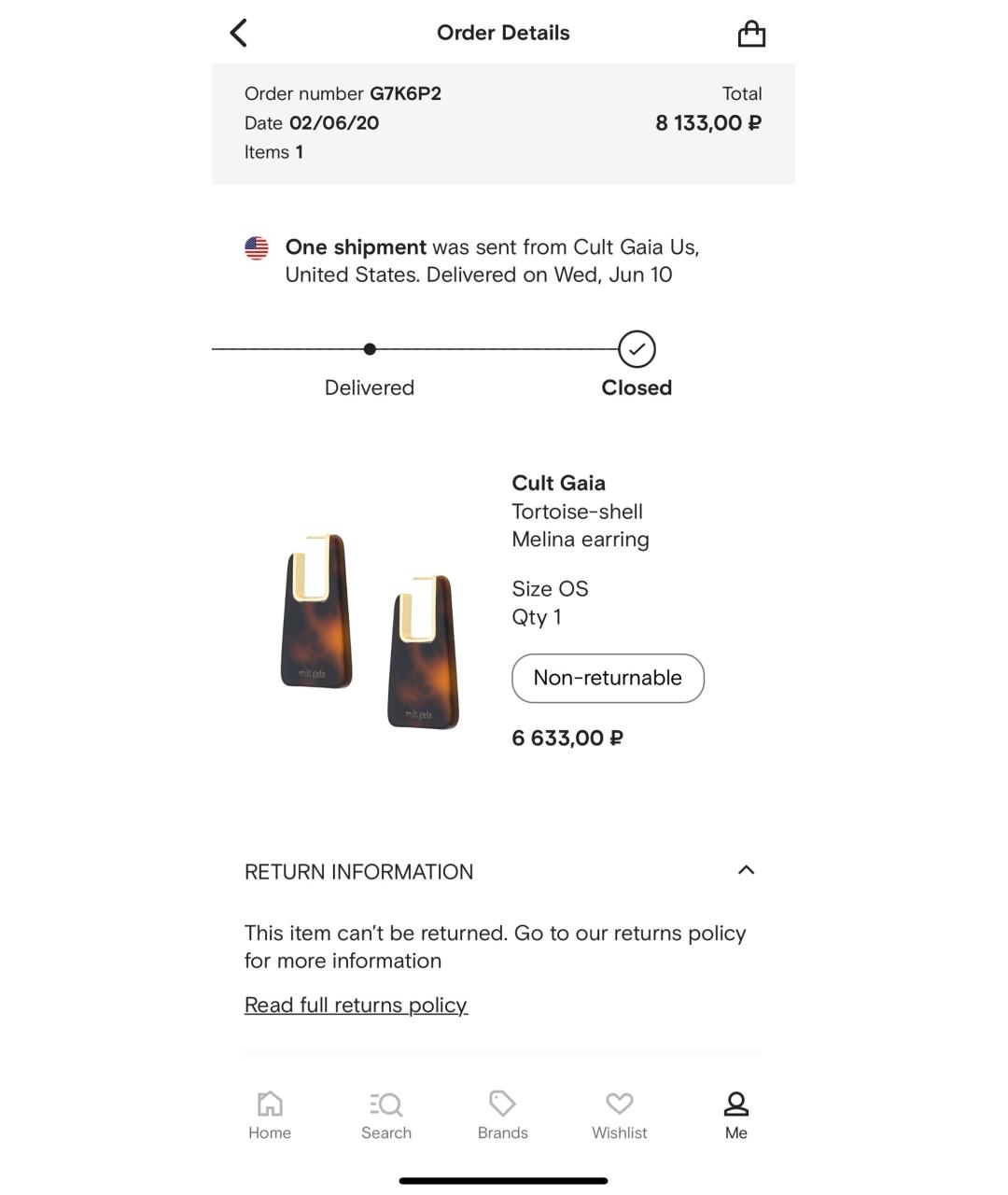Open the Brands tag icon
The width and height of the screenshot is (1008, 1195).
coord(502,1104)
